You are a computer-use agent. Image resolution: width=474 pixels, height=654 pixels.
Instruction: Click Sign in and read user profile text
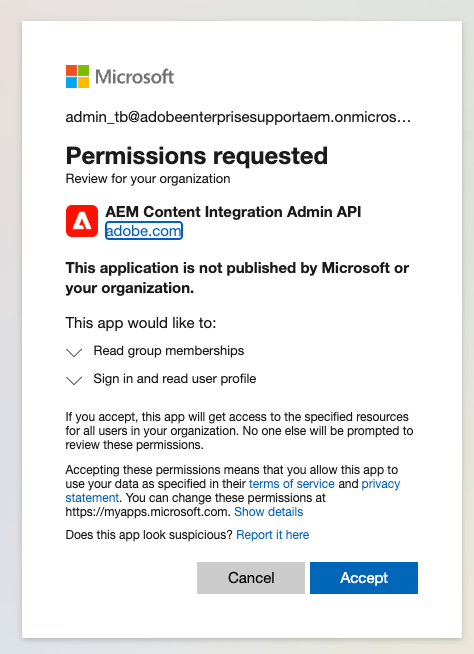[x=175, y=379]
